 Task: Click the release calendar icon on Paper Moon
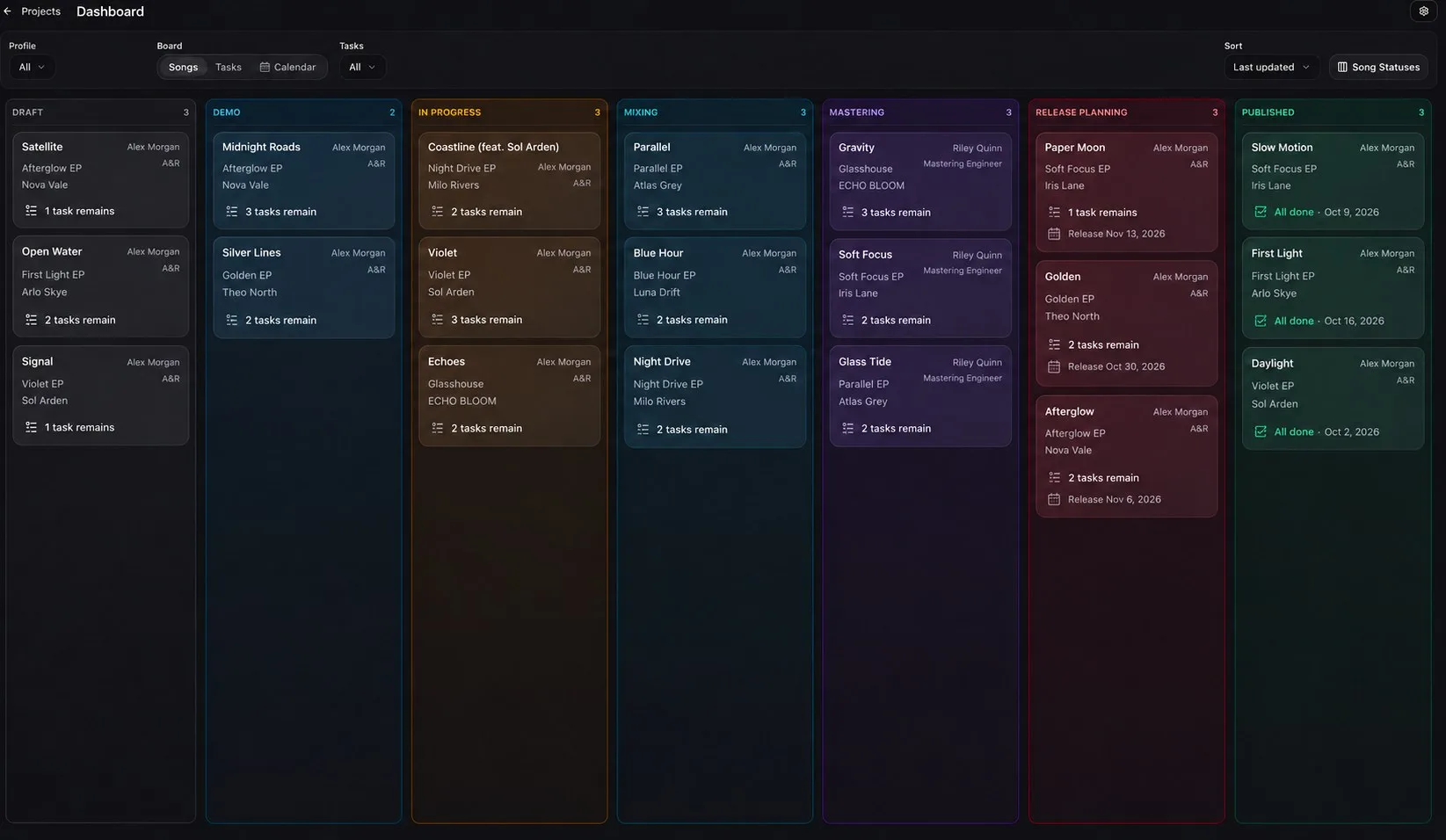(1054, 234)
